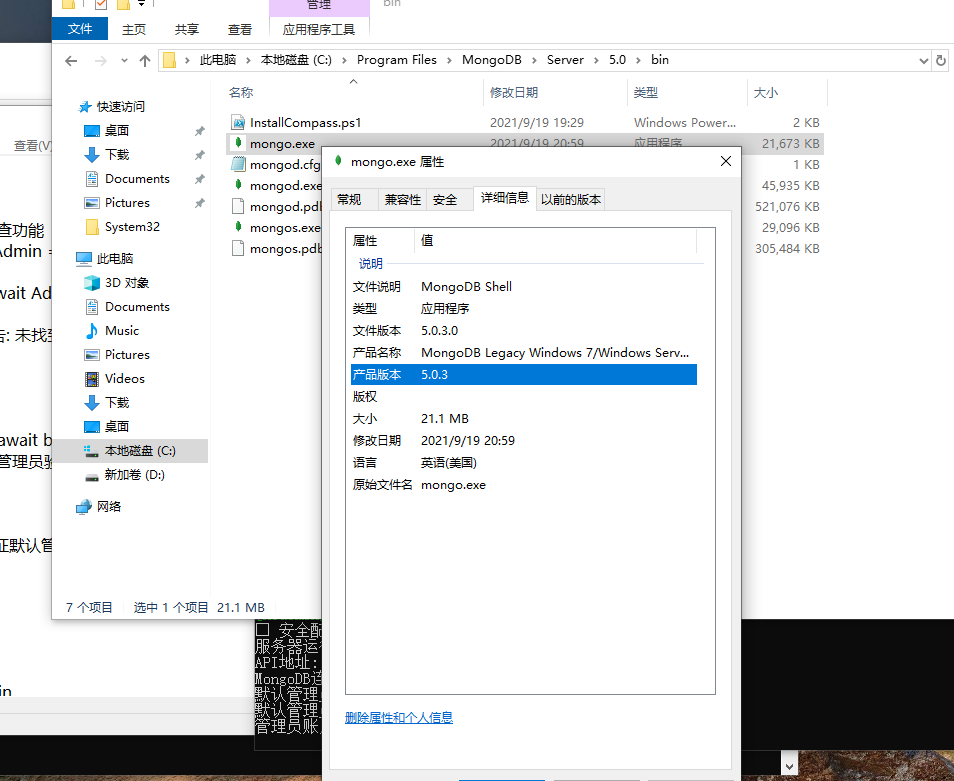Open the 应用程序工具 ribbon tab
Viewport: 954px width, 781px height.
(x=319, y=29)
